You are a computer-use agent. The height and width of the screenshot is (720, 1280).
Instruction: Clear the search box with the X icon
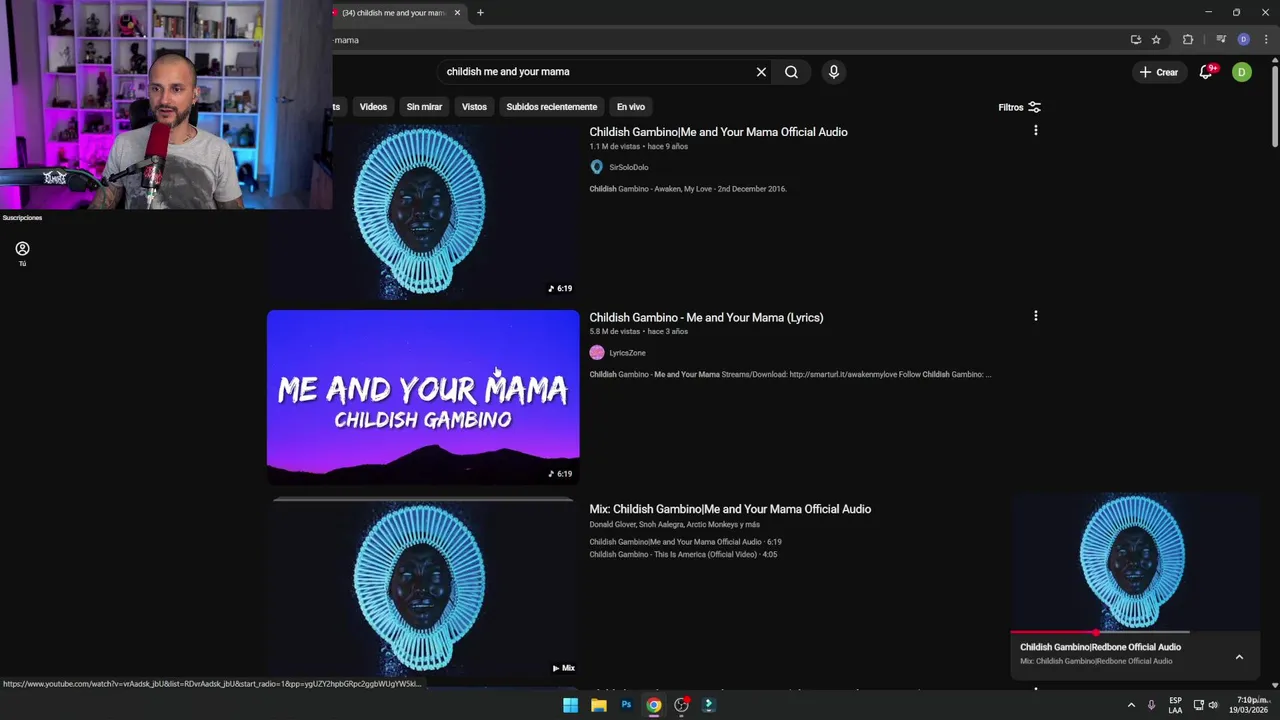pos(761,72)
